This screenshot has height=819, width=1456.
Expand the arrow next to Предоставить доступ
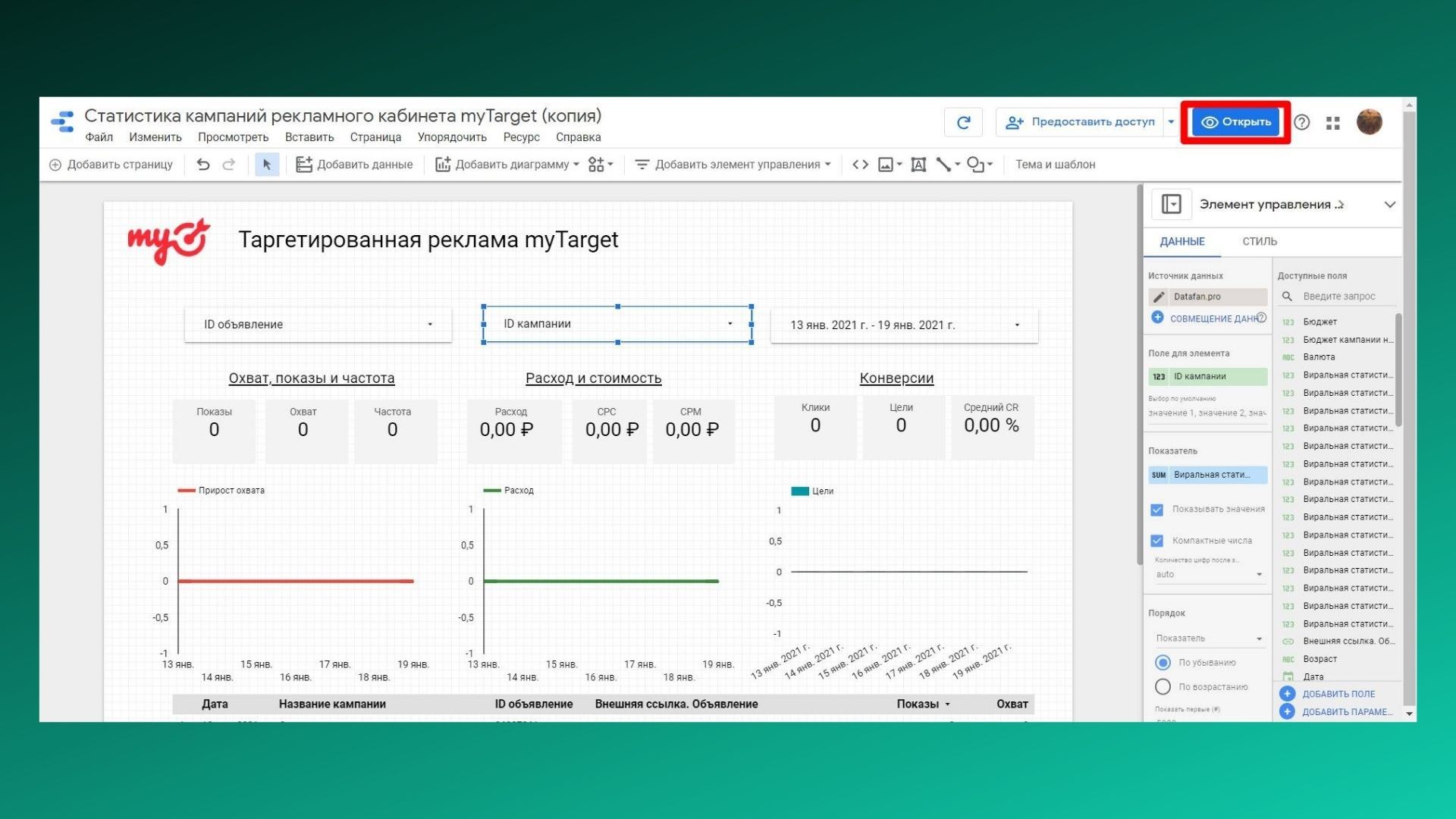(x=1171, y=122)
